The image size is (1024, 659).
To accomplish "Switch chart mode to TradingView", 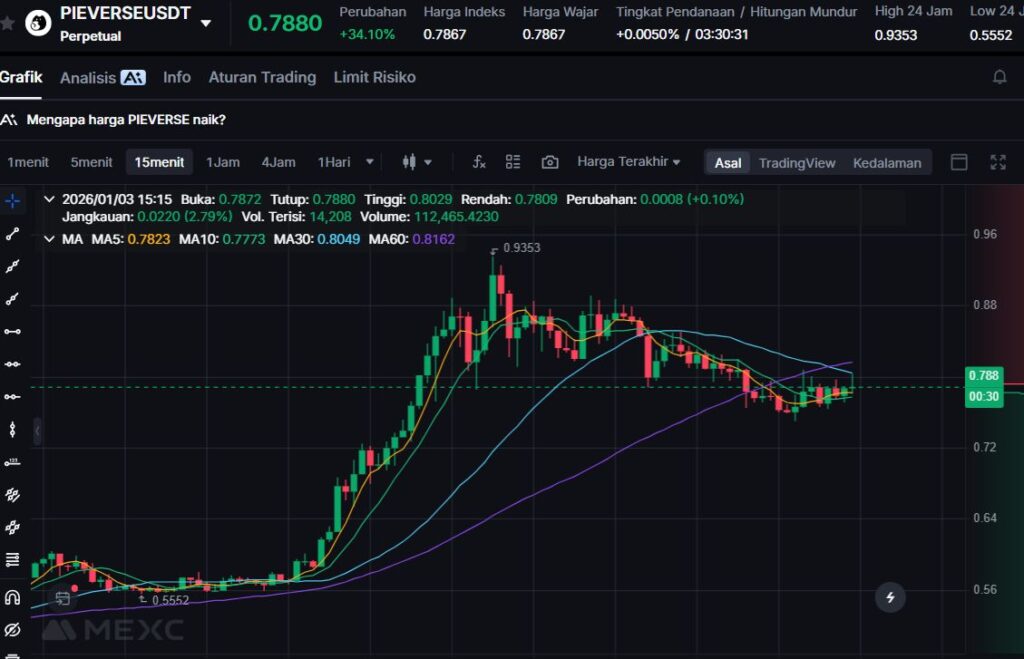I will tap(796, 163).
